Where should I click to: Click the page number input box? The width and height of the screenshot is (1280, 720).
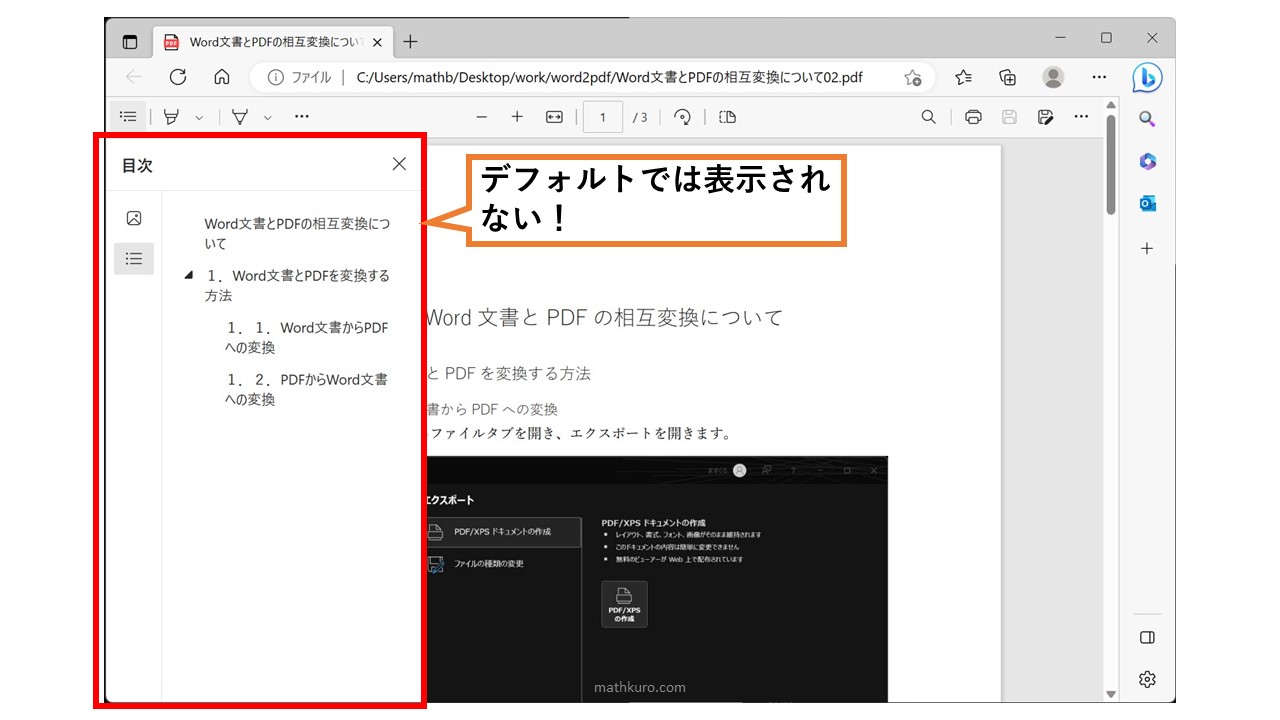pos(603,117)
